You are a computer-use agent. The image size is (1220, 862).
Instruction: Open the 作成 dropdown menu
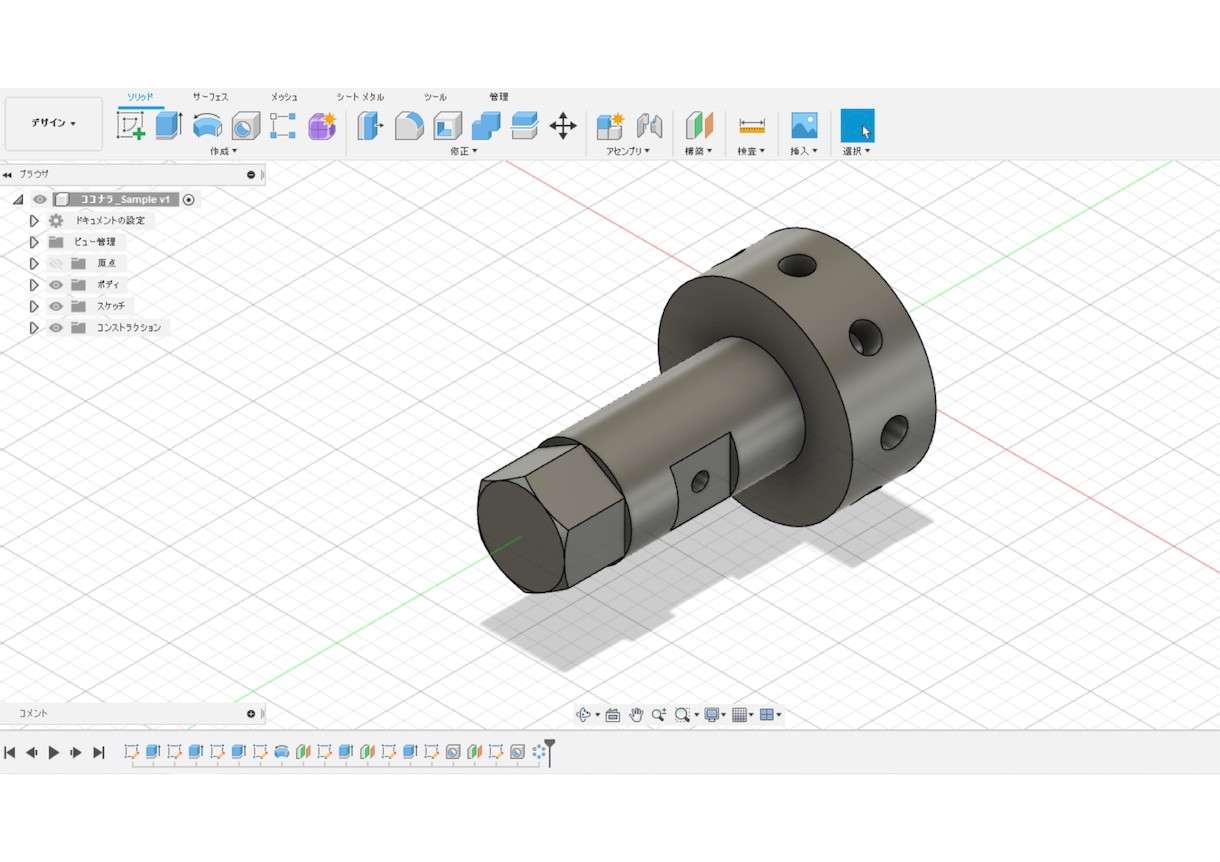[224, 151]
